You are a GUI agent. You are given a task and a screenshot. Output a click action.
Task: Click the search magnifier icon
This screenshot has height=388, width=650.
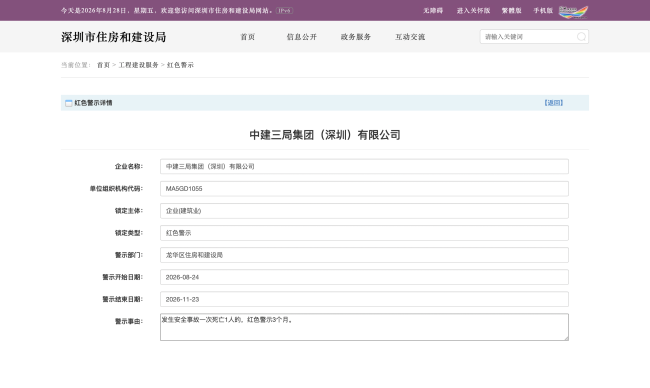(x=581, y=36)
